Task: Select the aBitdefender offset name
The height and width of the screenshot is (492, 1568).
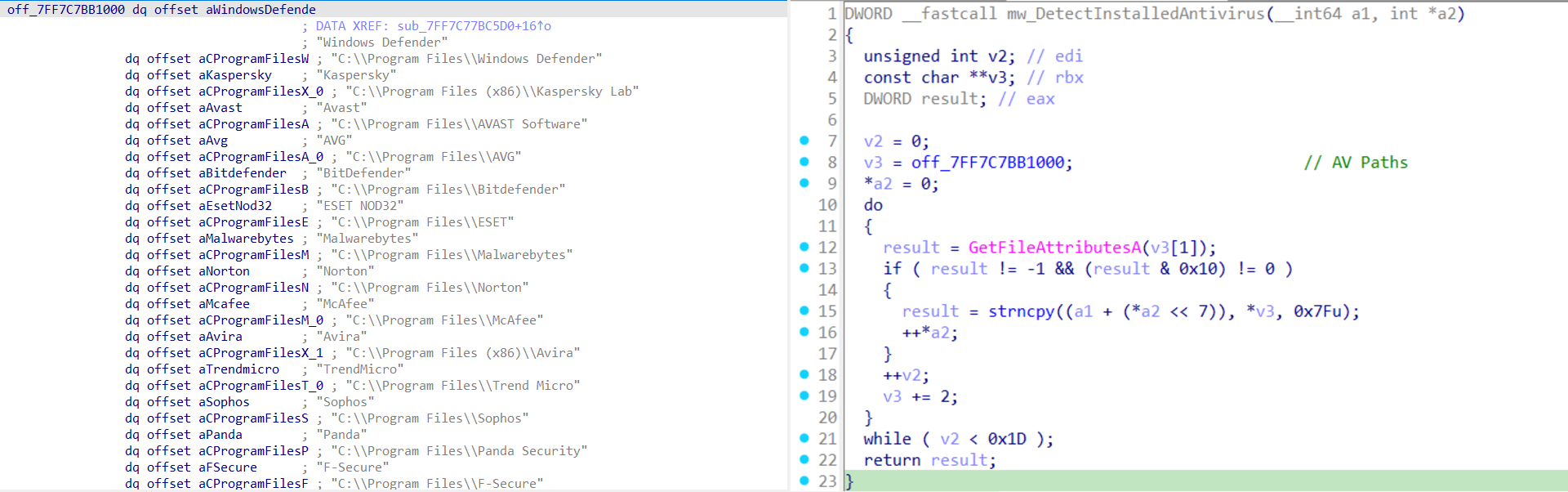Action: 243,173
